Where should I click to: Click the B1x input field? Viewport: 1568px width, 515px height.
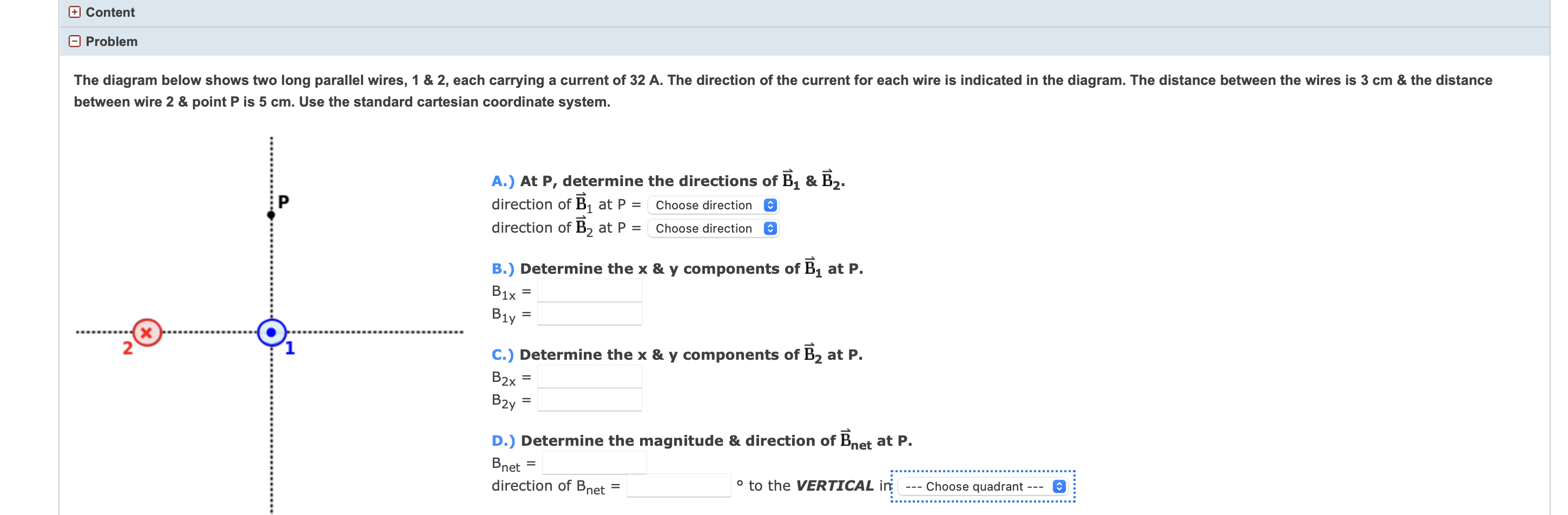pos(589,291)
